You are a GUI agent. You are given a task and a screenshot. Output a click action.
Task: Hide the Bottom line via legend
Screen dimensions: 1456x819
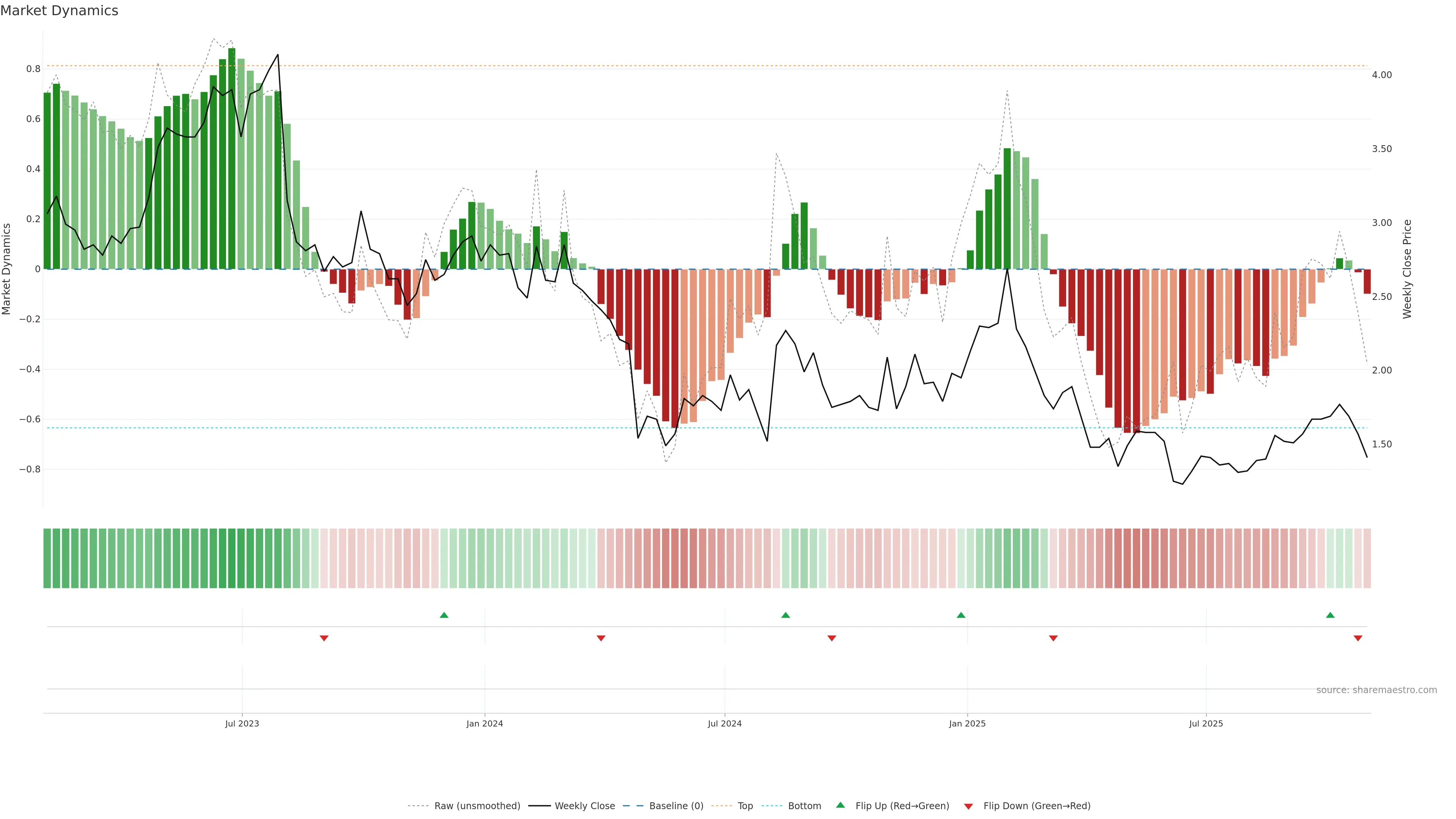tap(804, 806)
